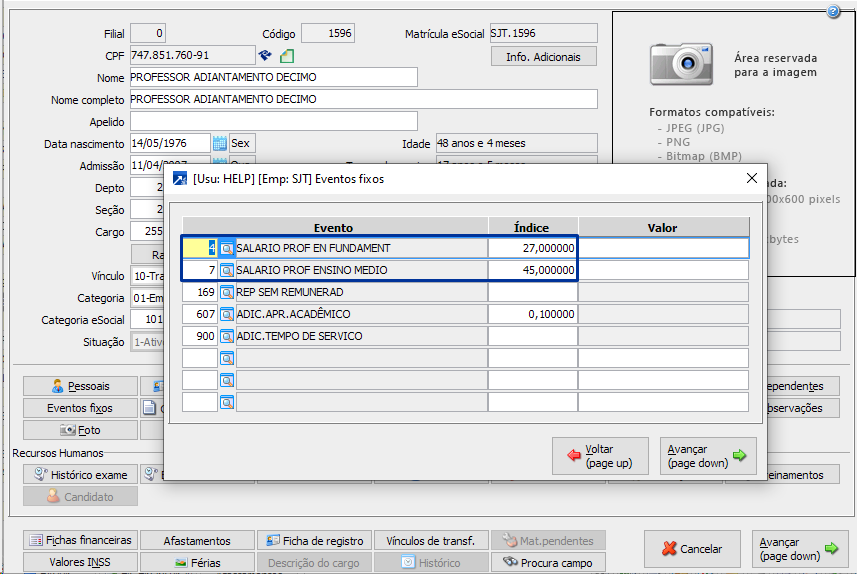Click the Valor column header
857x574 pixels.
(664, 227)
